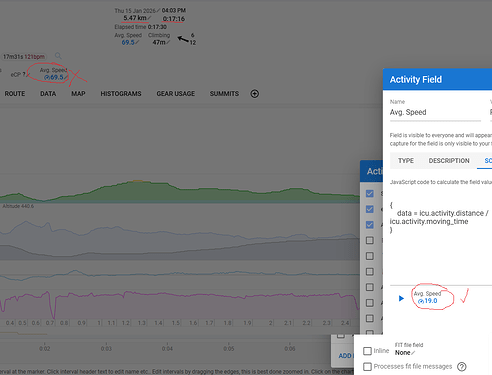Click the speedometer icon beside circled 69.5
492x375 pixels.
(47, 78)
